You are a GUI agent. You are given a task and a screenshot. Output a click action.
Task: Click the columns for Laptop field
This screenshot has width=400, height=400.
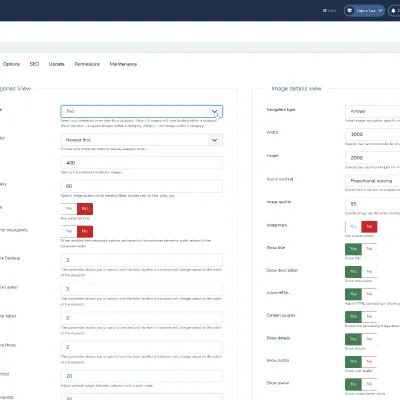tap(141, 289)
